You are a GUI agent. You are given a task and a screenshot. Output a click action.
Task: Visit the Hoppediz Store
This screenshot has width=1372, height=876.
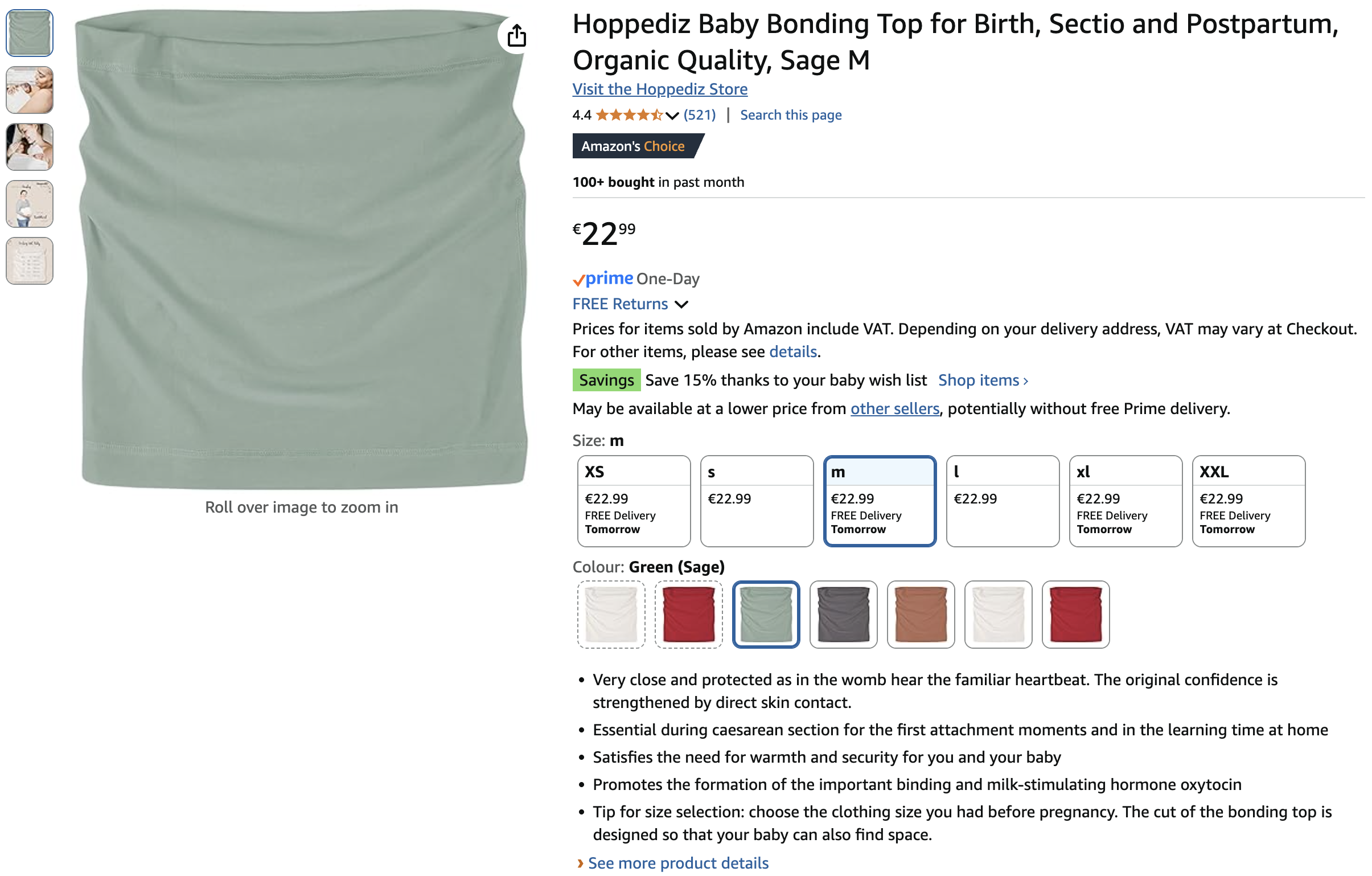[660, 89]
